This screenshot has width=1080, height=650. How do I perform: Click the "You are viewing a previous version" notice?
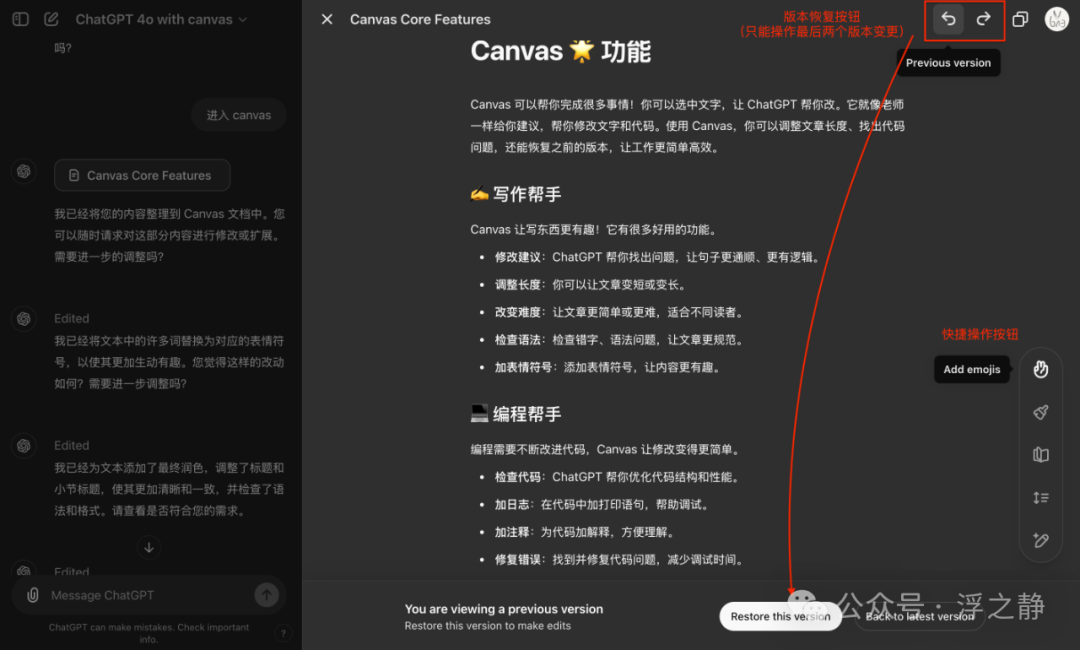click(503, 609)
